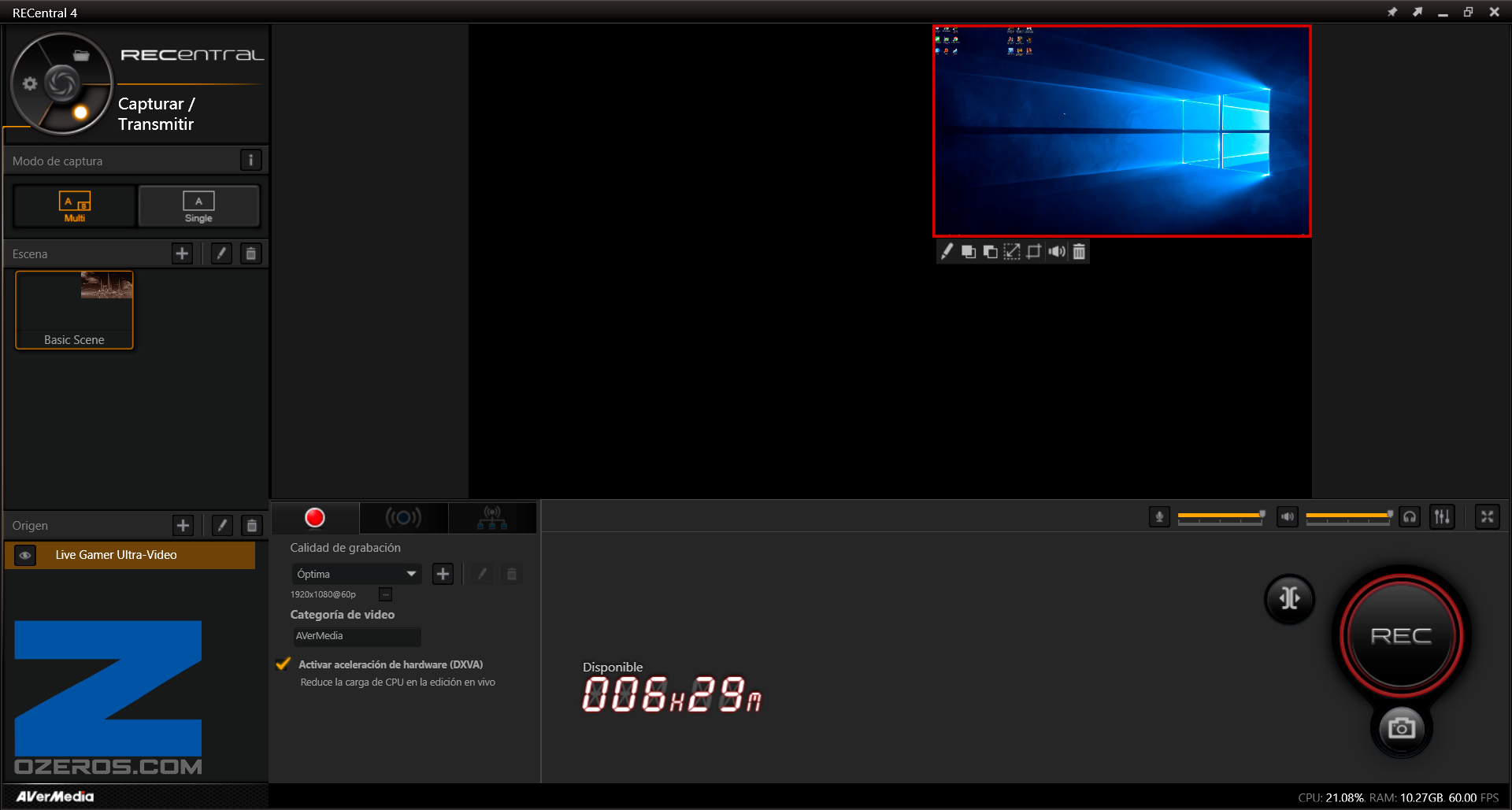This screenshot has height=810, width=1512.
Task: Add a new scene
Action: 182,253
